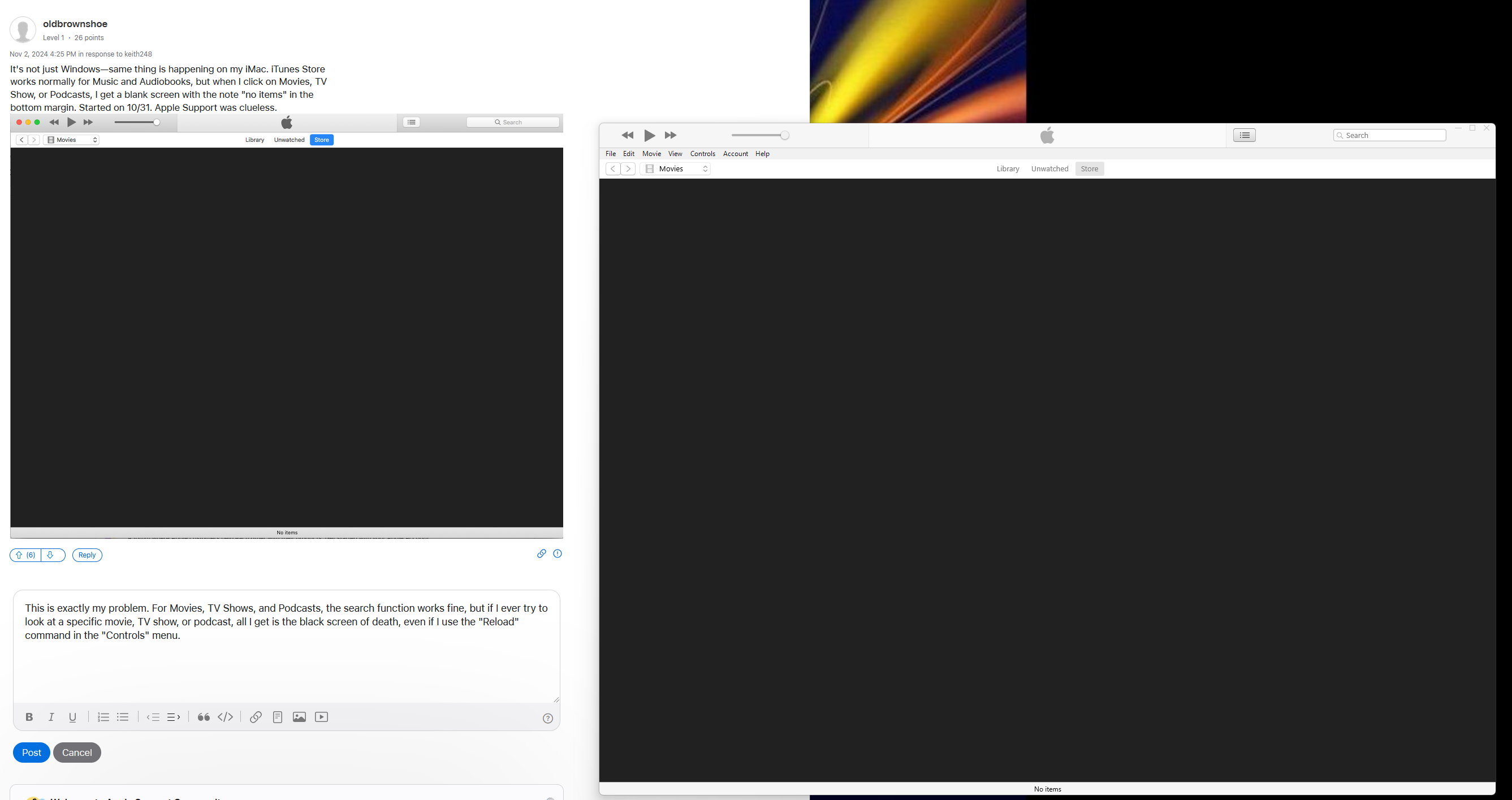Screen dimensions: 1512x800
Task: Click the fast-forward button in iTunes window
Action: click(x=670, y=136)
